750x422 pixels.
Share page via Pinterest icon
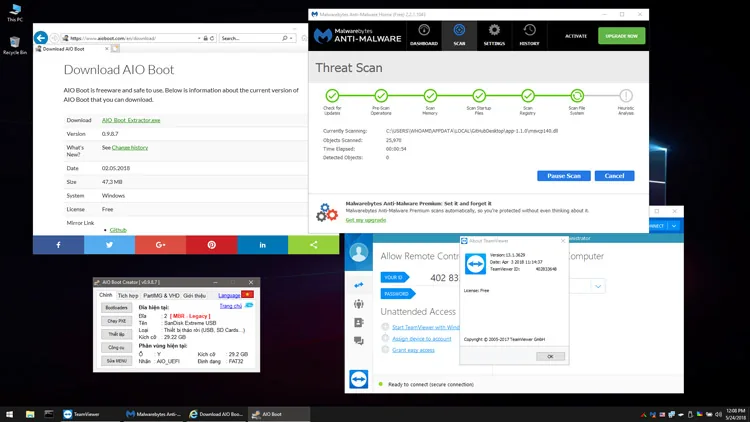pyautogui.click(x=211, y=245)
